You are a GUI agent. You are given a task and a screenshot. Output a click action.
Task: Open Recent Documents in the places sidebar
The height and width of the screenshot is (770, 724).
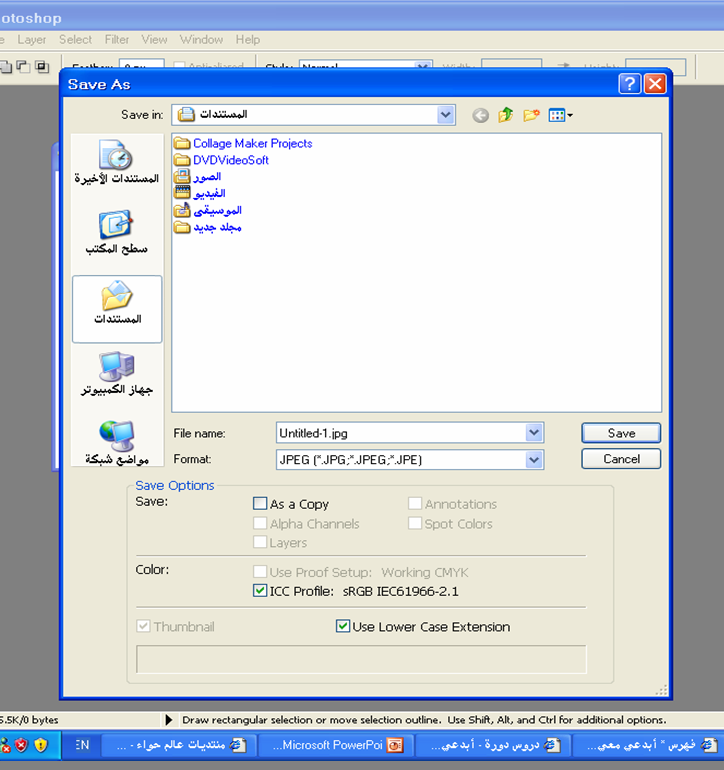pos(117,165)
